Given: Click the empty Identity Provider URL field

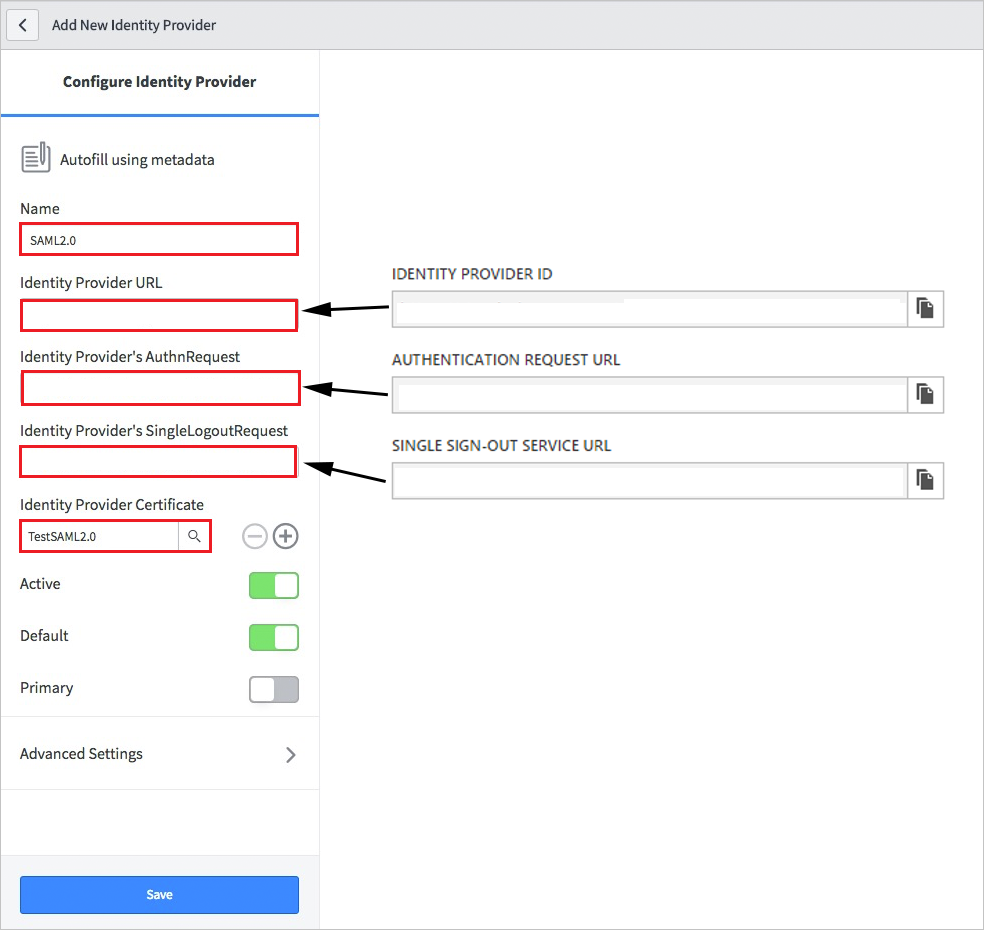Looking at the screenshot, I should click(159, 315).
